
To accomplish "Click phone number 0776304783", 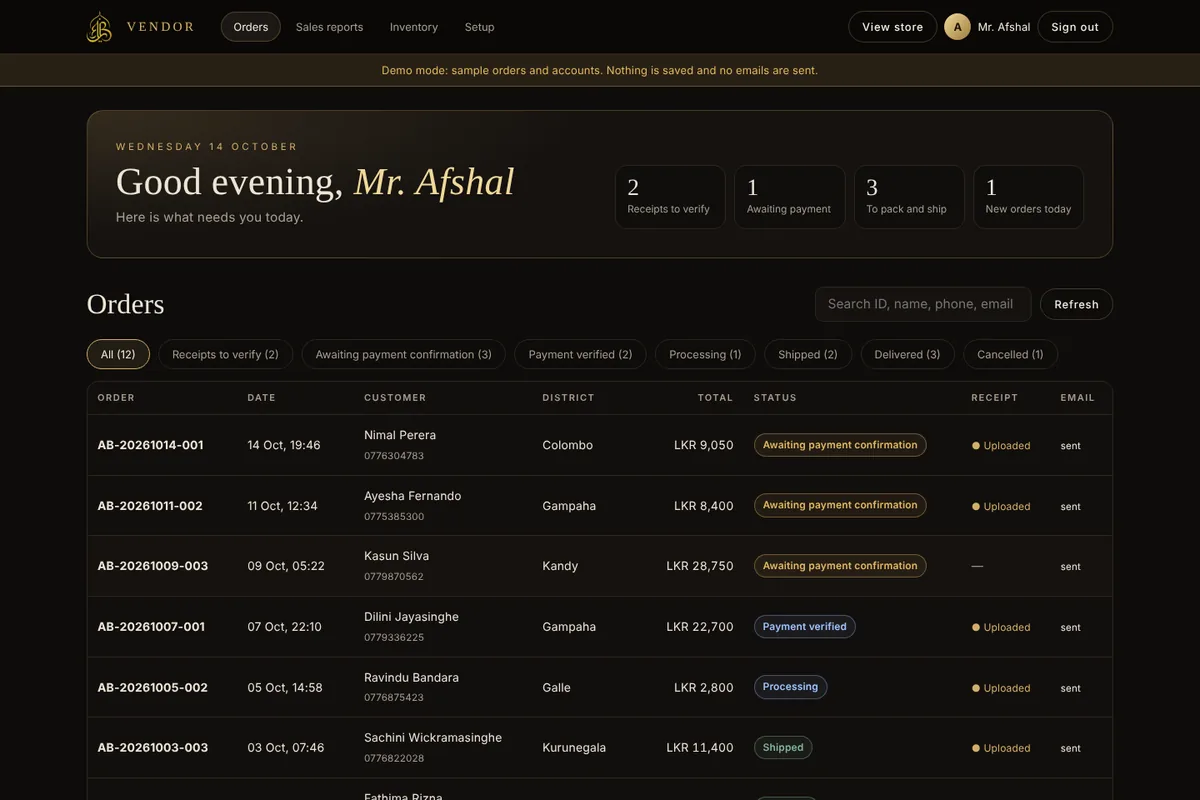I will (x=394, y=456).
